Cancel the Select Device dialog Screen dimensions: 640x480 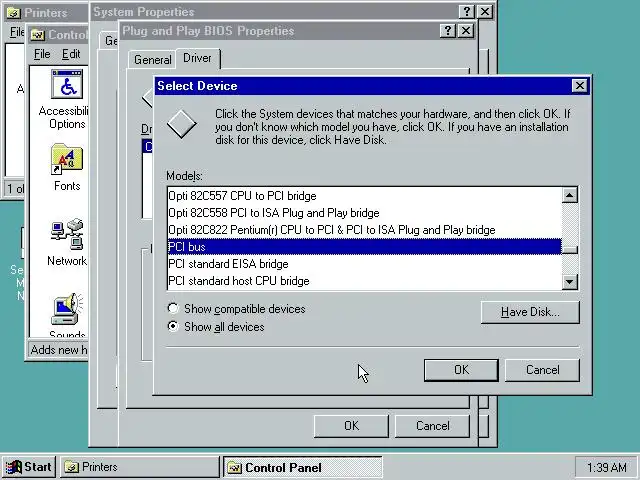542,370
